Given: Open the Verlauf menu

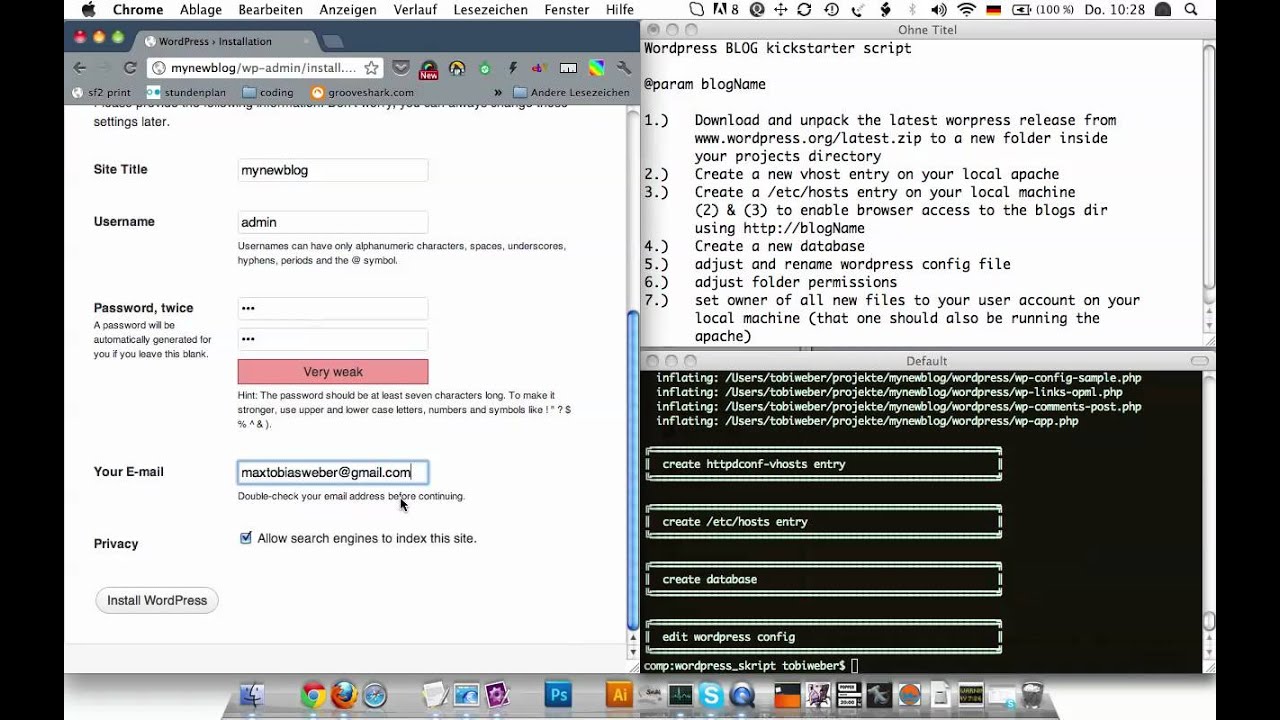Looking at the screenshot, I should click(x=415, y=9).
